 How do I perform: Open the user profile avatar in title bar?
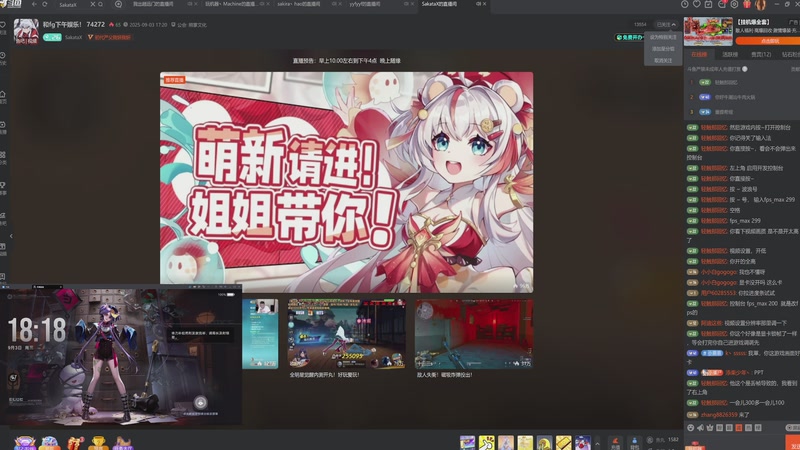tap(761, 5)
